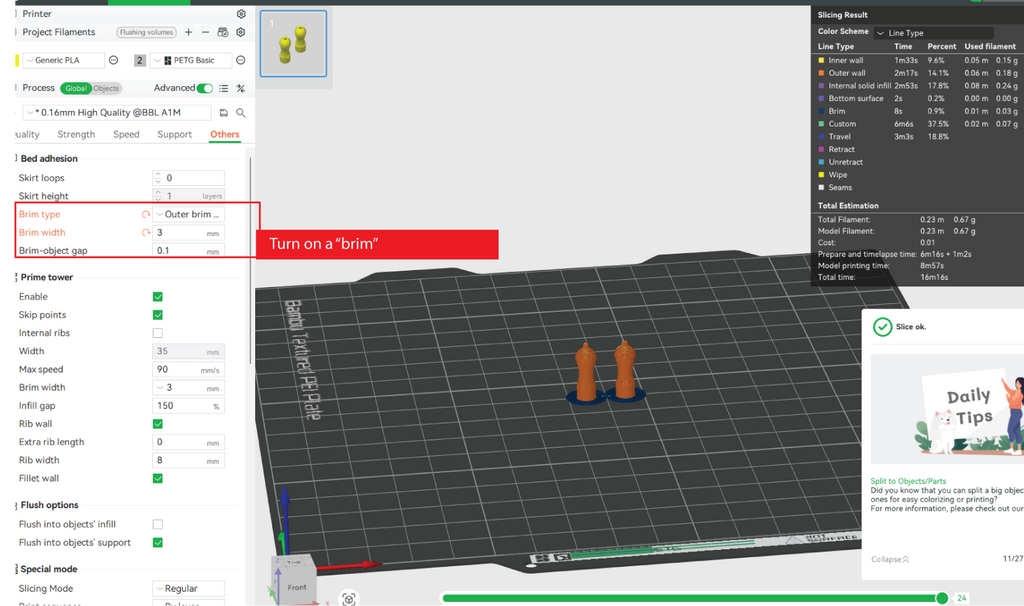Click the view icon at the viewport bottom
The height and width of the screenshot is (606, 1024).
[x=349, y=598]
